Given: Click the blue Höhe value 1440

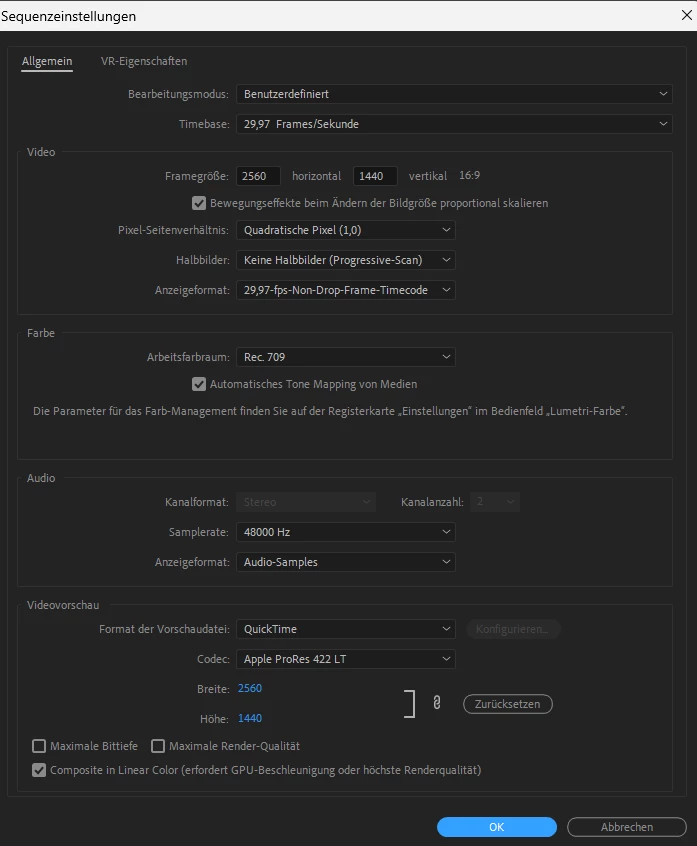Looking at the screenshot, I should click(x=250, y=719).
